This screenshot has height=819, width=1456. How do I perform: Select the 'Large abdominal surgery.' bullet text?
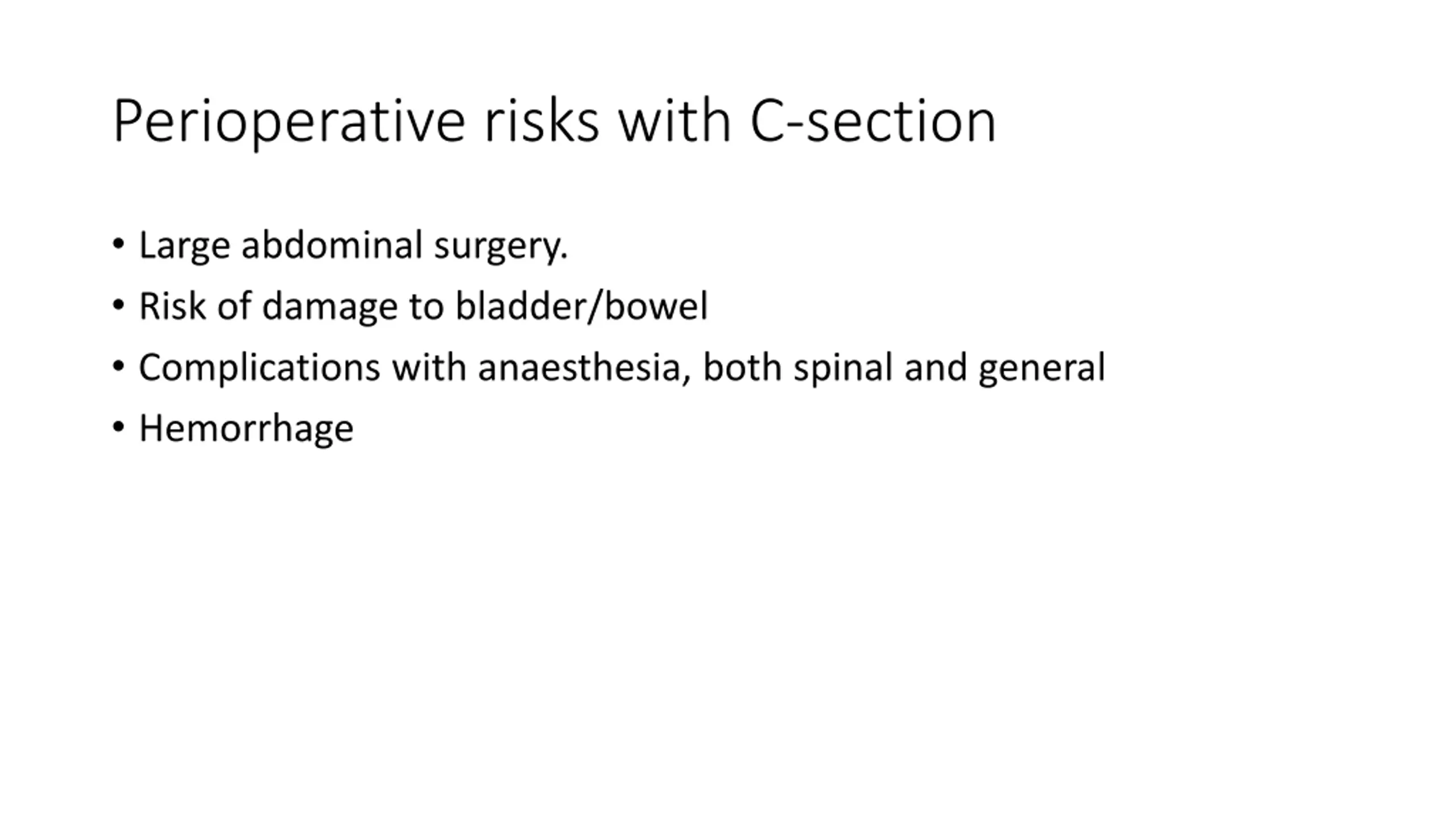[353, 246]
